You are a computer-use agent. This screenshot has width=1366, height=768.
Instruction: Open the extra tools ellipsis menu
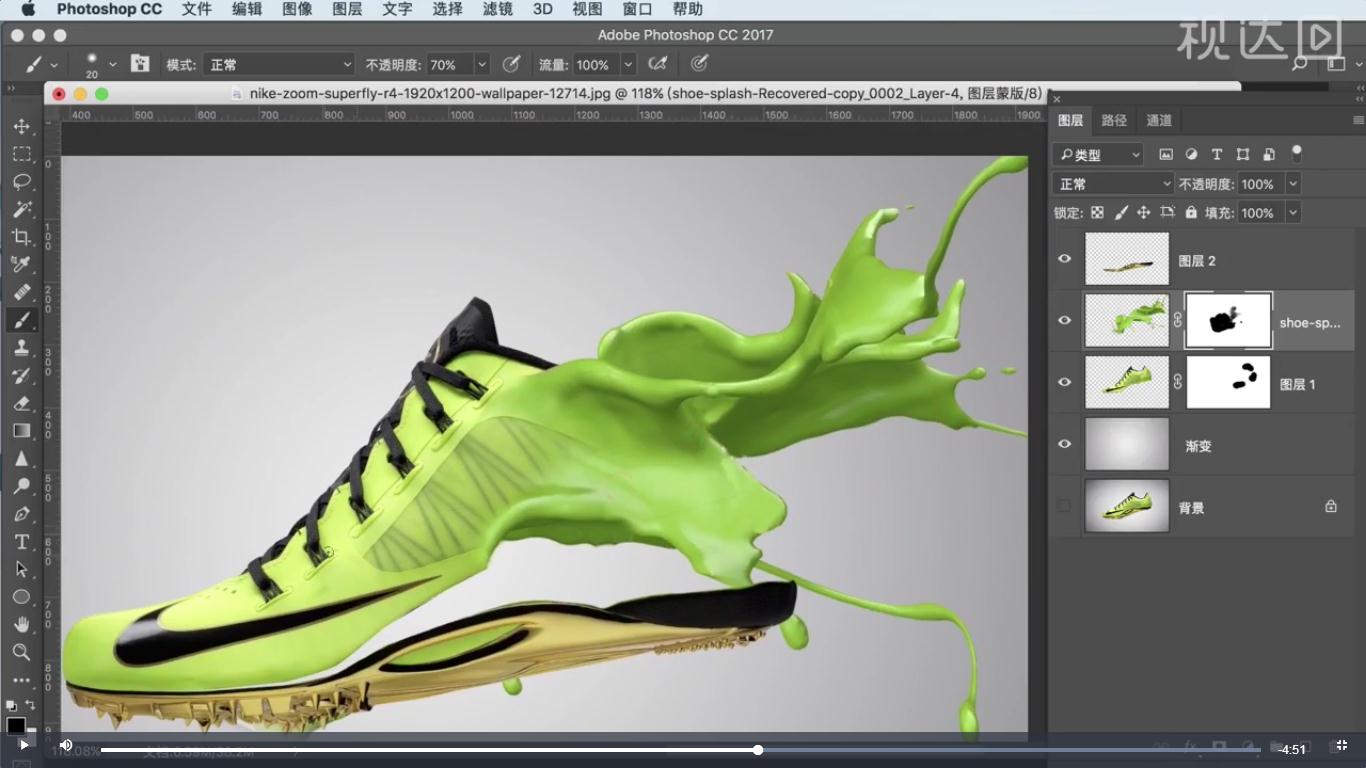point(21,680)
